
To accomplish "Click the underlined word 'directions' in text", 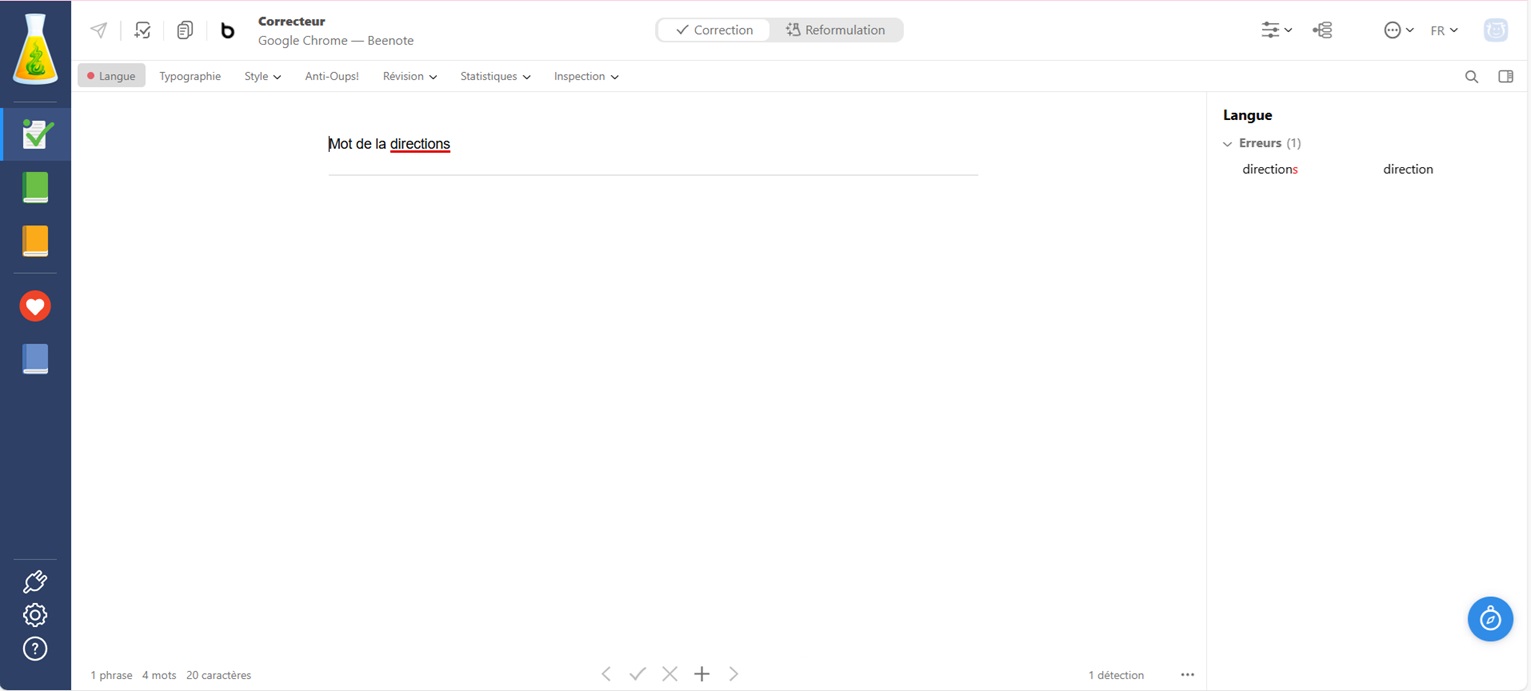I will coord(420,144).
